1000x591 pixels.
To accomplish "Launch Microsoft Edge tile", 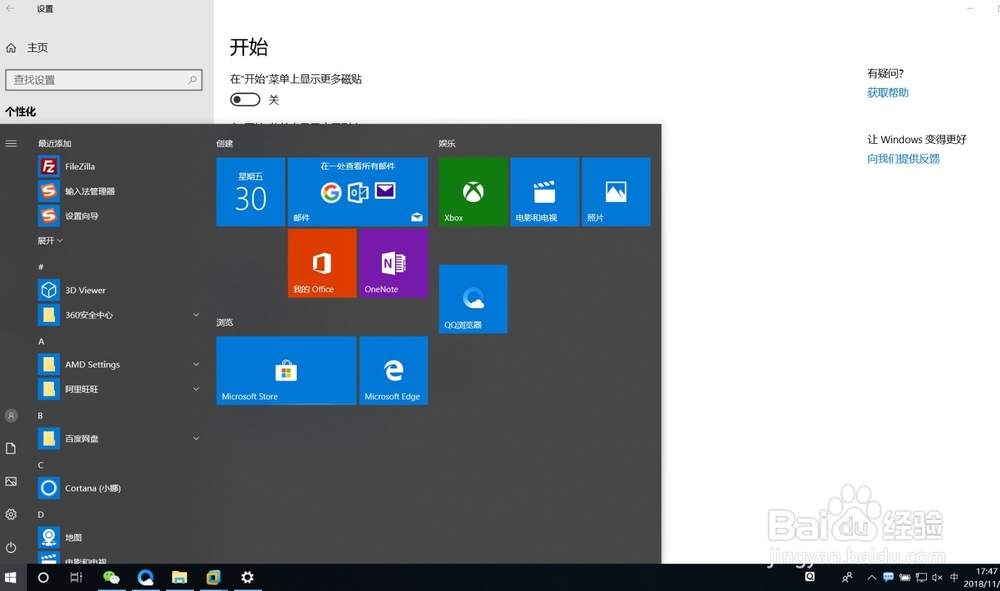I will point(393,370).
